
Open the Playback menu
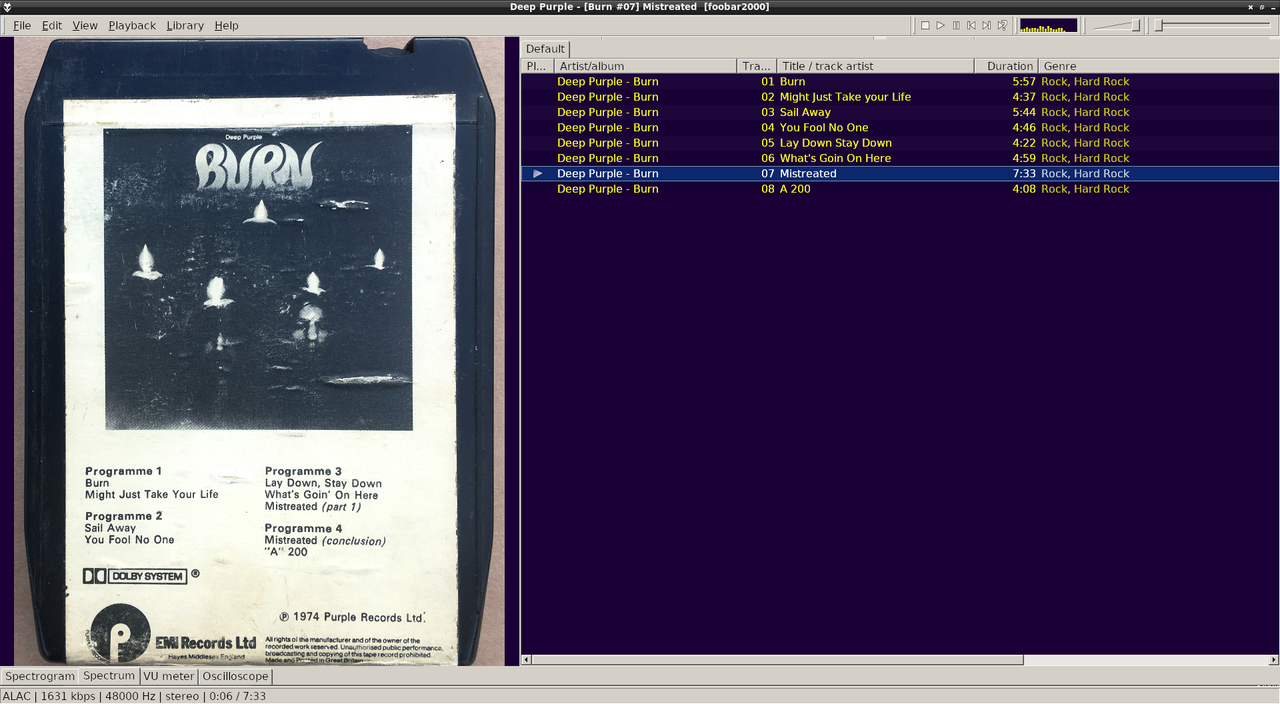pos(132,25)
